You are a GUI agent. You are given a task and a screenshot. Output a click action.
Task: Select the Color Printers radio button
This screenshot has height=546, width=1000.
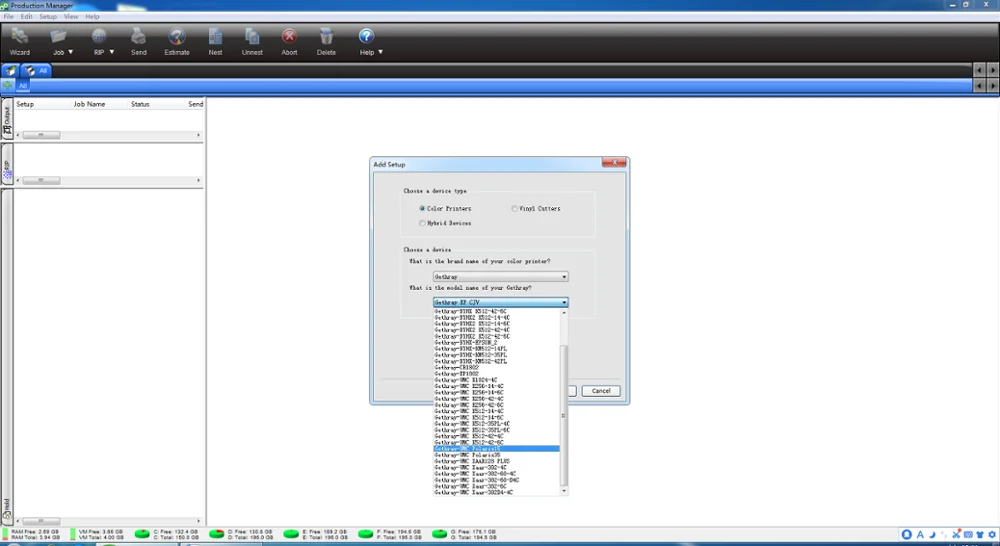(x=422, y=209)
